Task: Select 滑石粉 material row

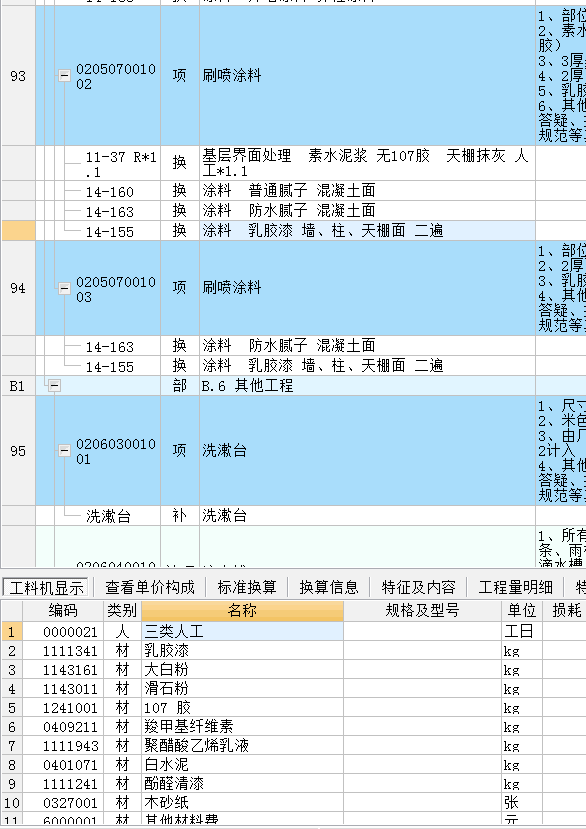Action: pos(242,688)
